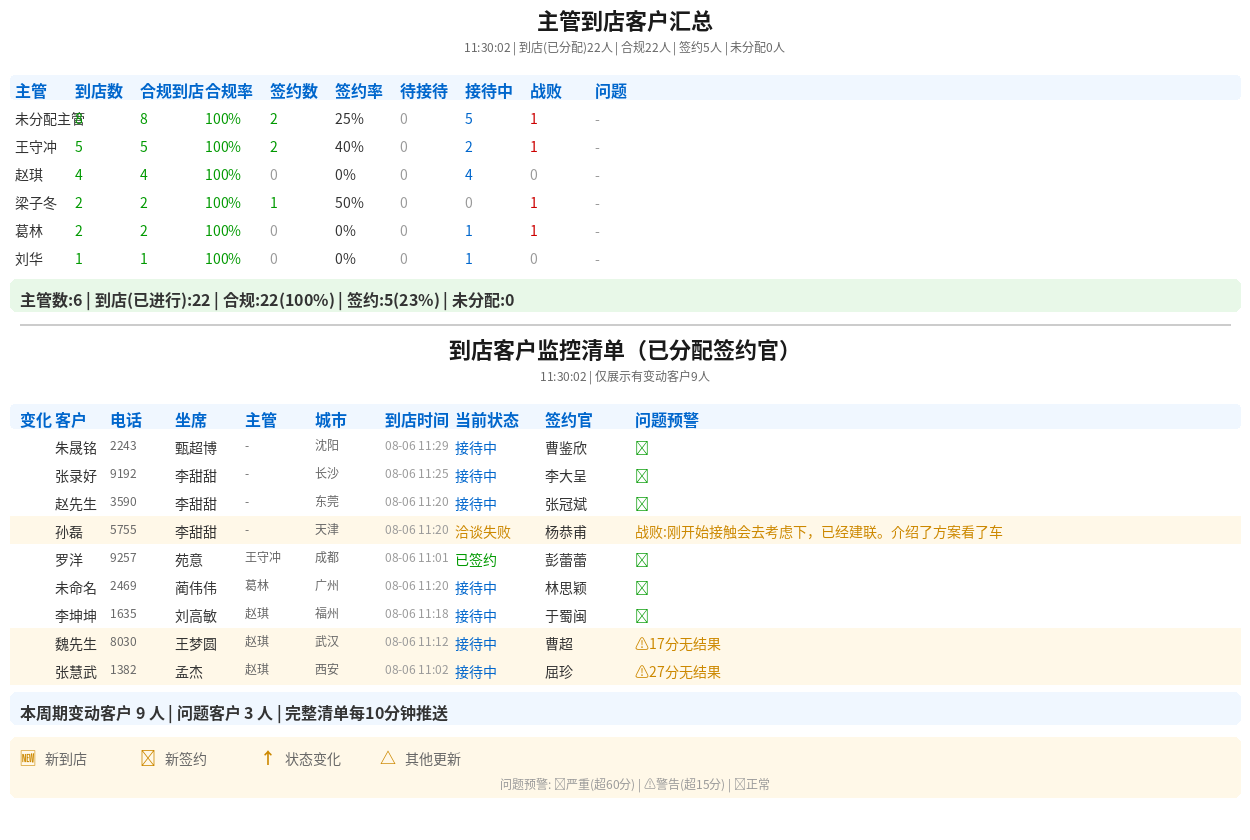Image resolution: width=1250 pixels, height=840 pixels.
Task: Click 洽谈失败 status for 孙磊
Action: 483,532
